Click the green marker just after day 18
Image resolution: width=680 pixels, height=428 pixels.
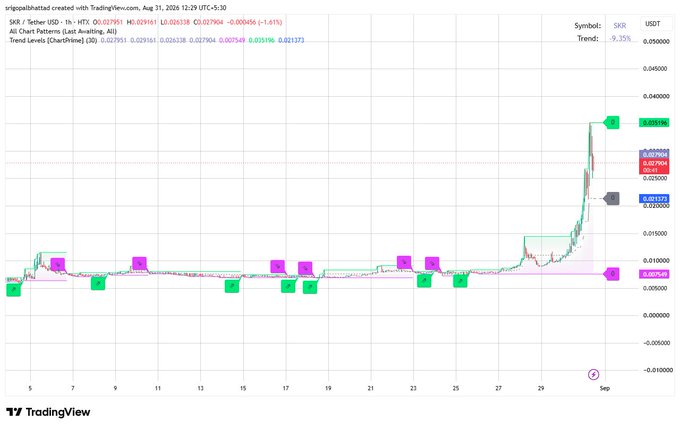coord(310,287)
